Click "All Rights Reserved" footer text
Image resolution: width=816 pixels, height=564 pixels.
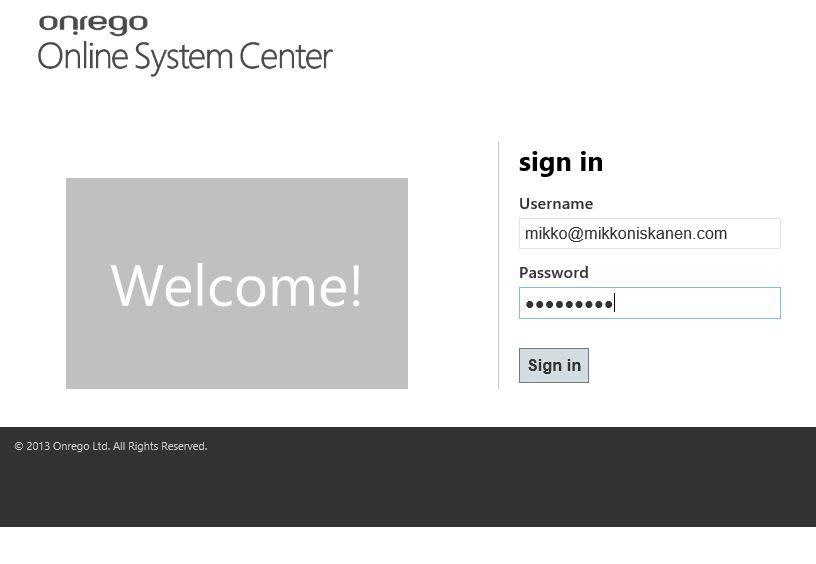point(160,447)
